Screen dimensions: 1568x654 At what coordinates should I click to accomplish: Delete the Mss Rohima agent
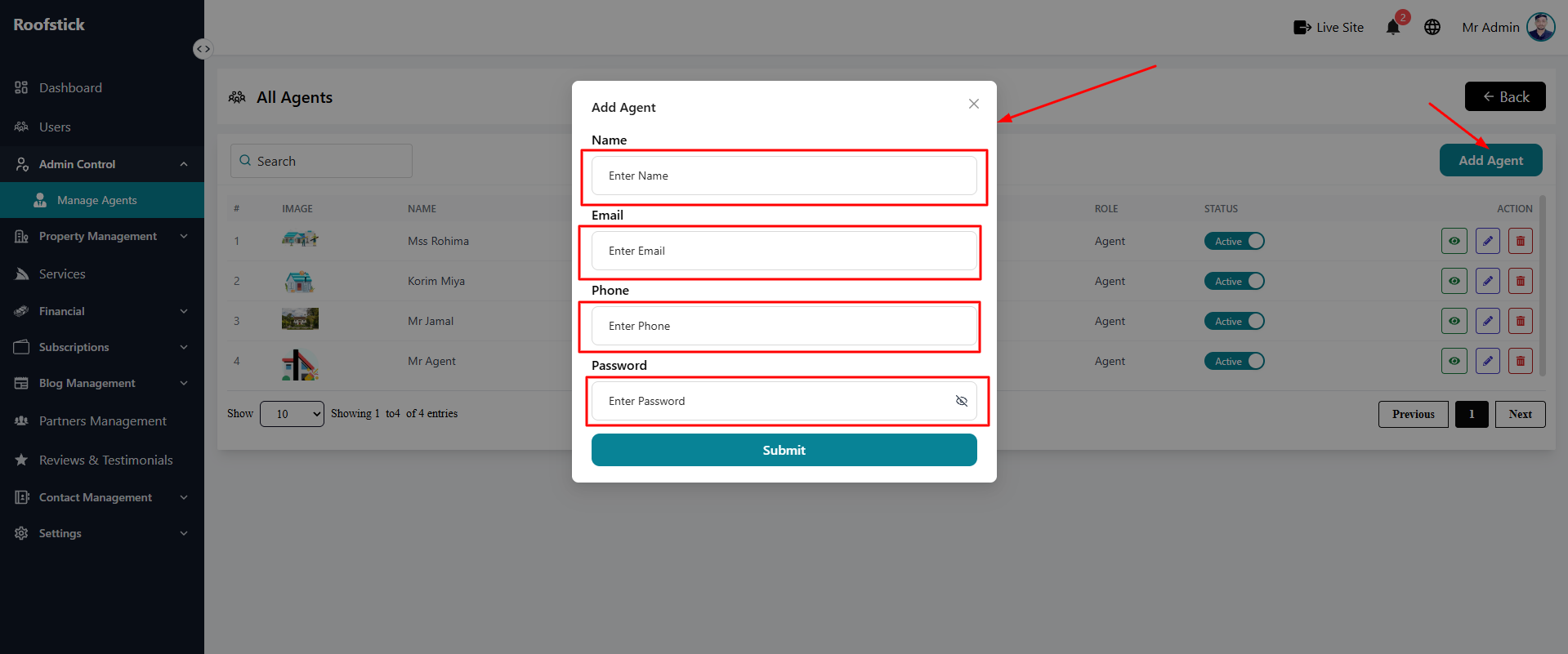point(1521,241)
